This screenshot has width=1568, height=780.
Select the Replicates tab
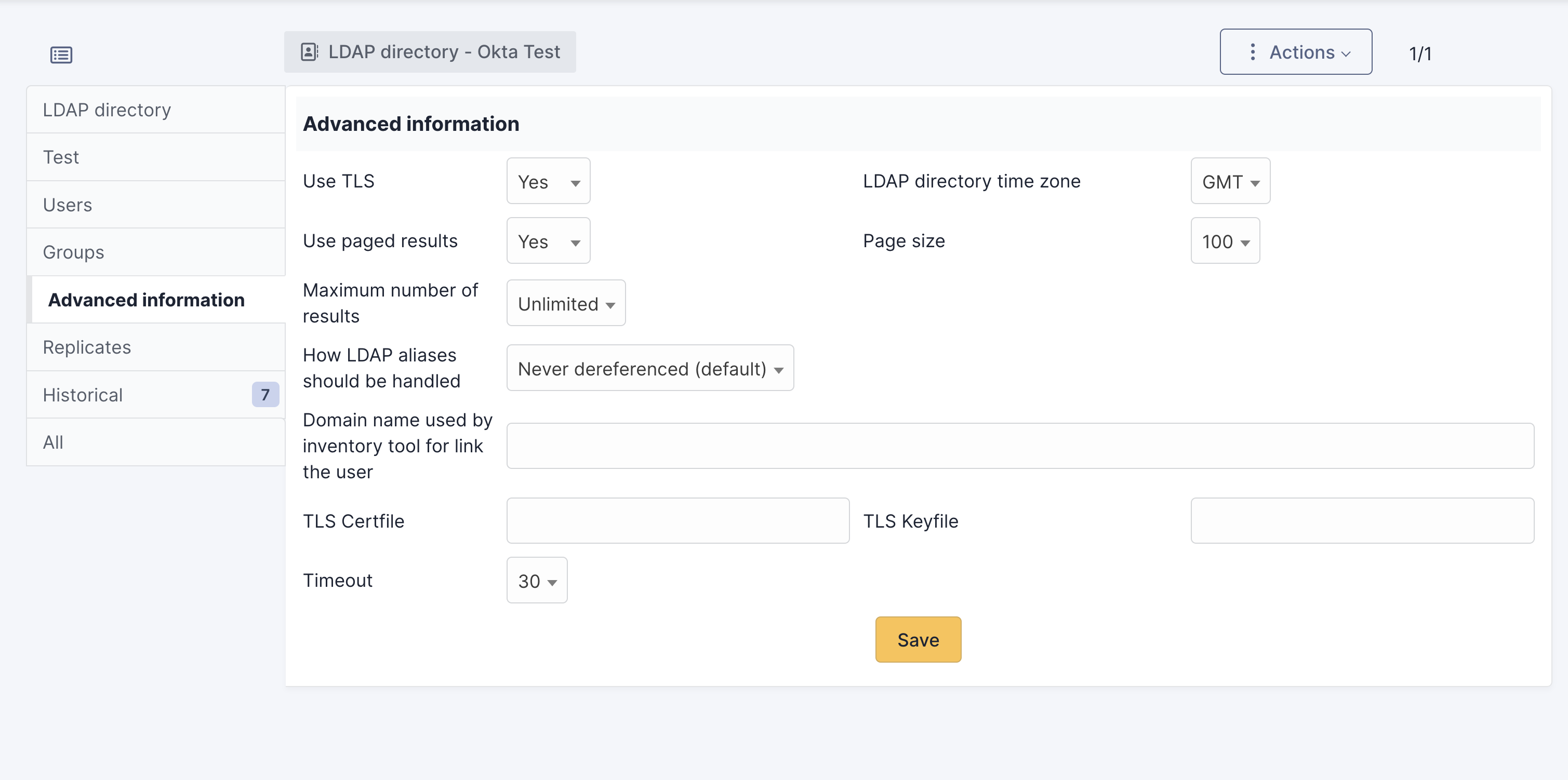[87, 347]
